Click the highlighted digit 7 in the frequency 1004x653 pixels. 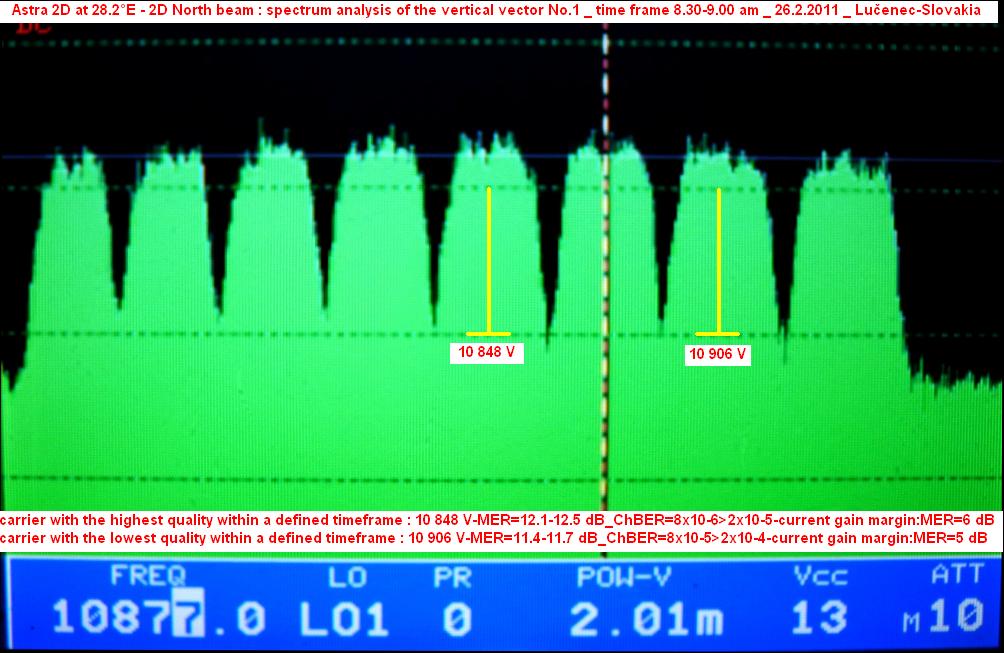tap(189, 619)
